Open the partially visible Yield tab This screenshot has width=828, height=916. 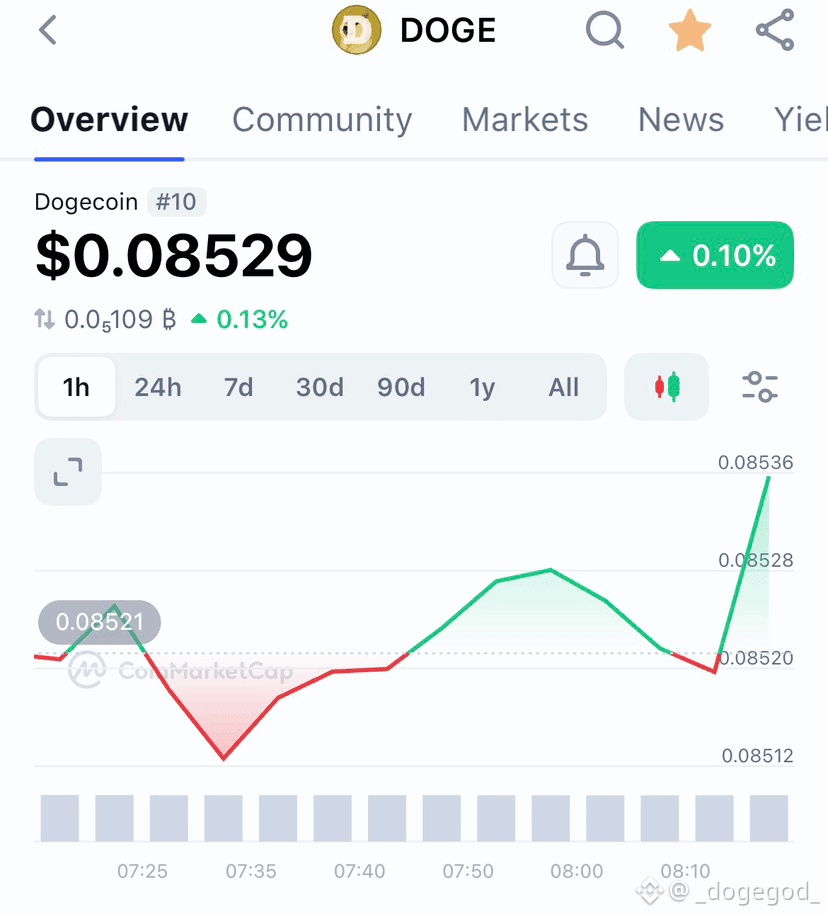[801, 120]
